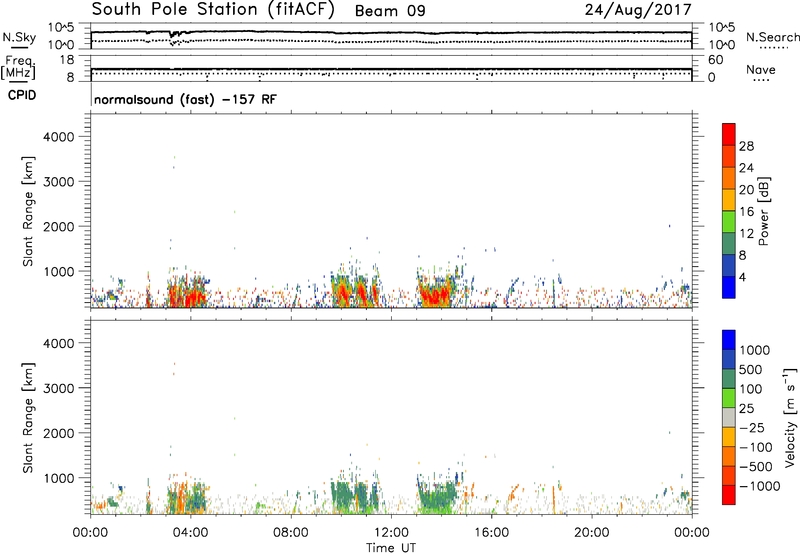This screenshot has width=800, height=554.
Task: Click the '2000' tick in velocity panel
Action: (59, 433)
